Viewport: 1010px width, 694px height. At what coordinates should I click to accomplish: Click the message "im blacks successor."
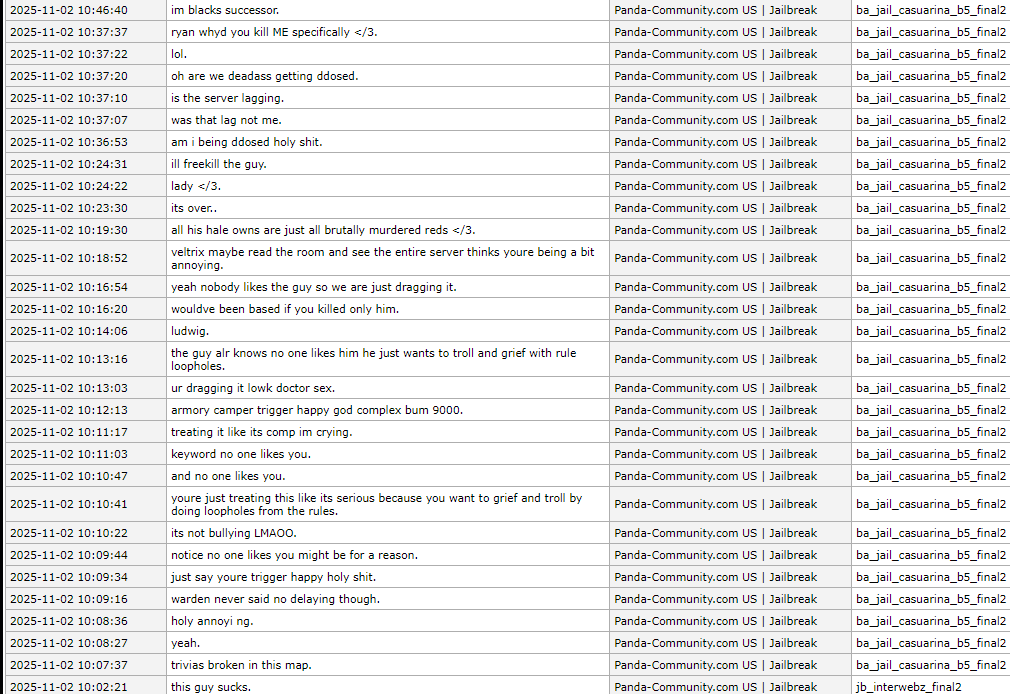point(225,10)
